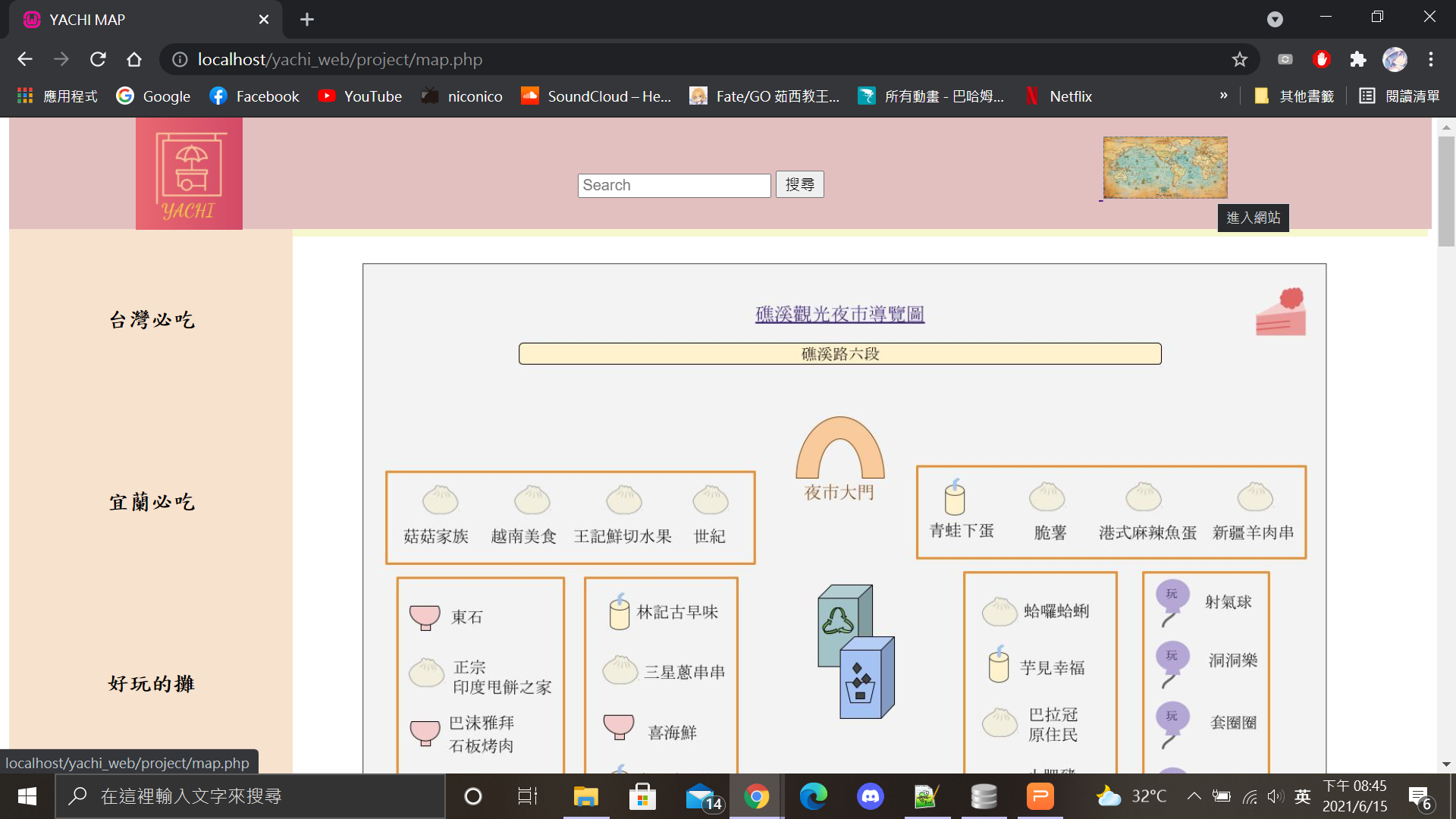Open a new browser tab
This screenshot has height=819, width=1456.
307,20
